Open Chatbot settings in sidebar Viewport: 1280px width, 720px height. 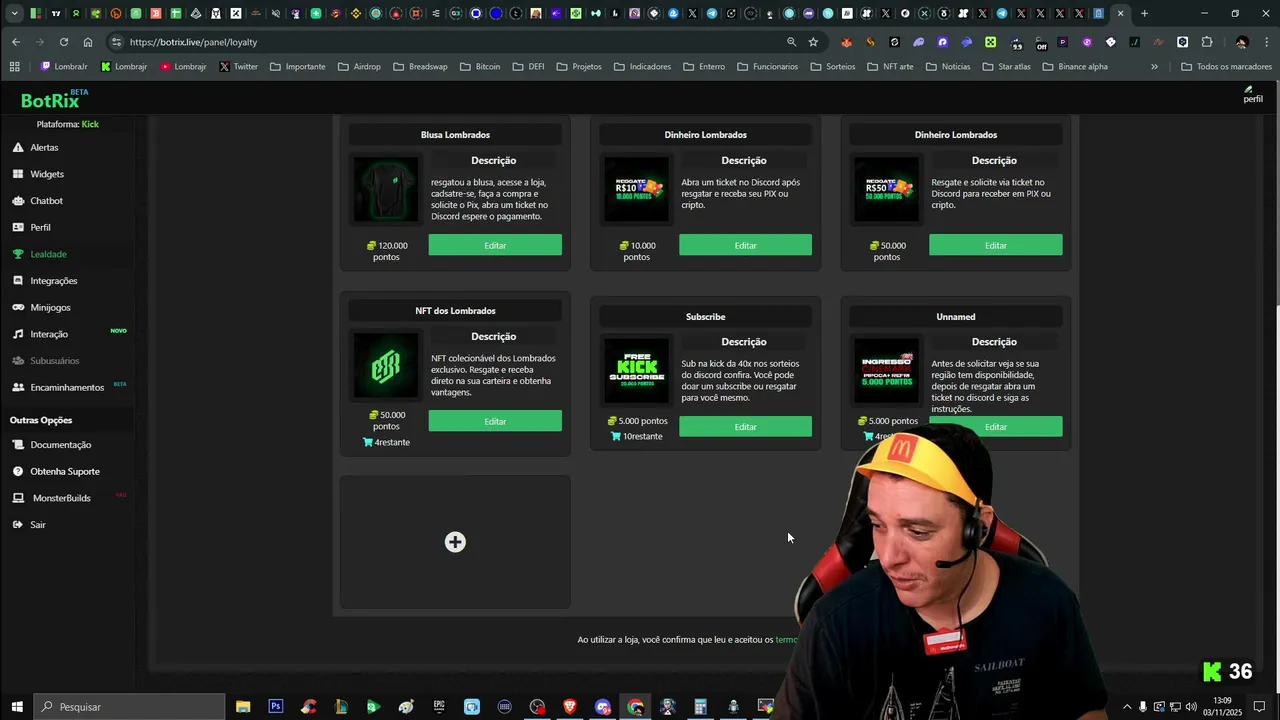pyautogui.click(x=46, y=201)
